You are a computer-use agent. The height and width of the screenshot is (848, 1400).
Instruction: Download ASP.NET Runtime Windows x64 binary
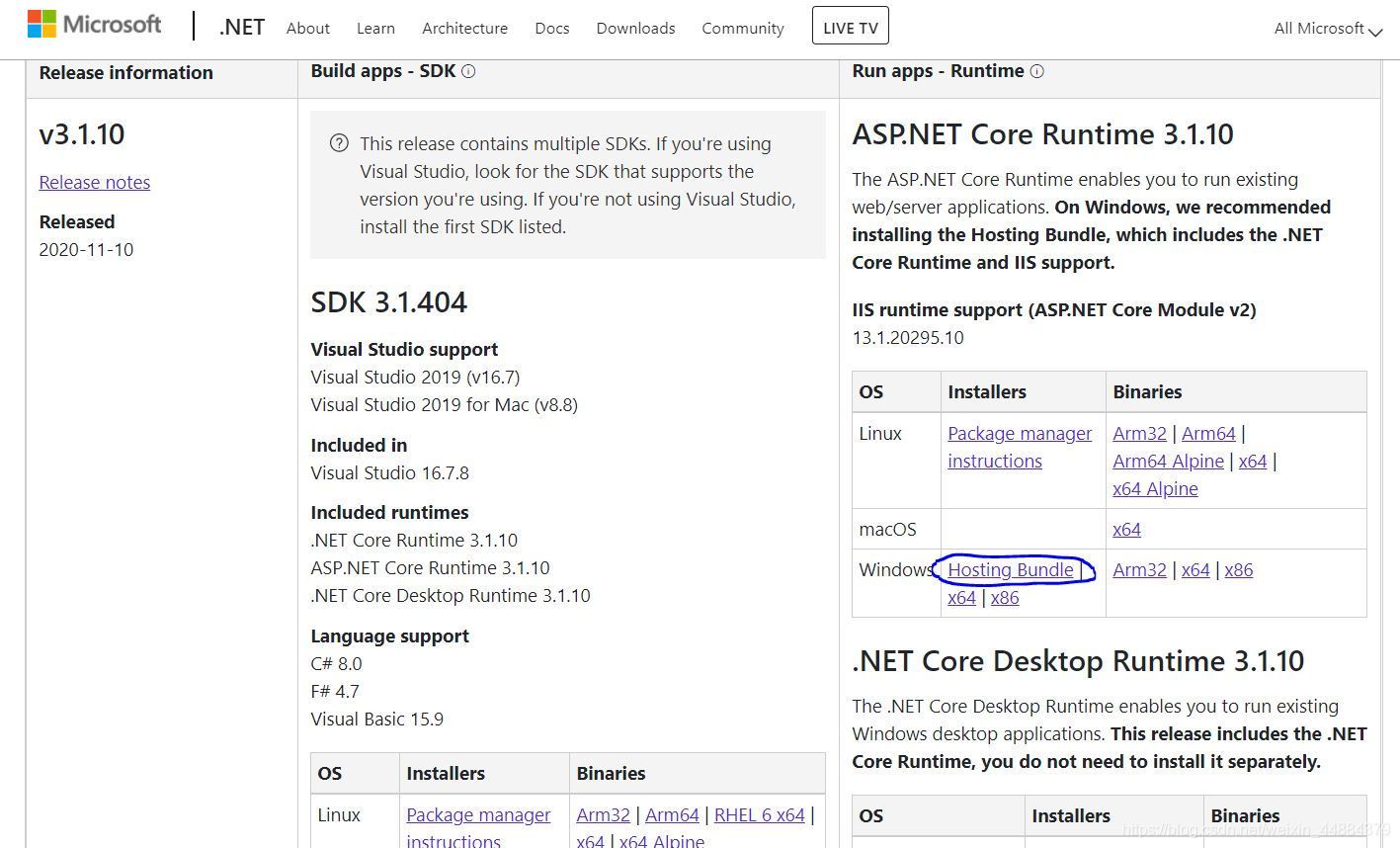click(x=1195, y=569)
